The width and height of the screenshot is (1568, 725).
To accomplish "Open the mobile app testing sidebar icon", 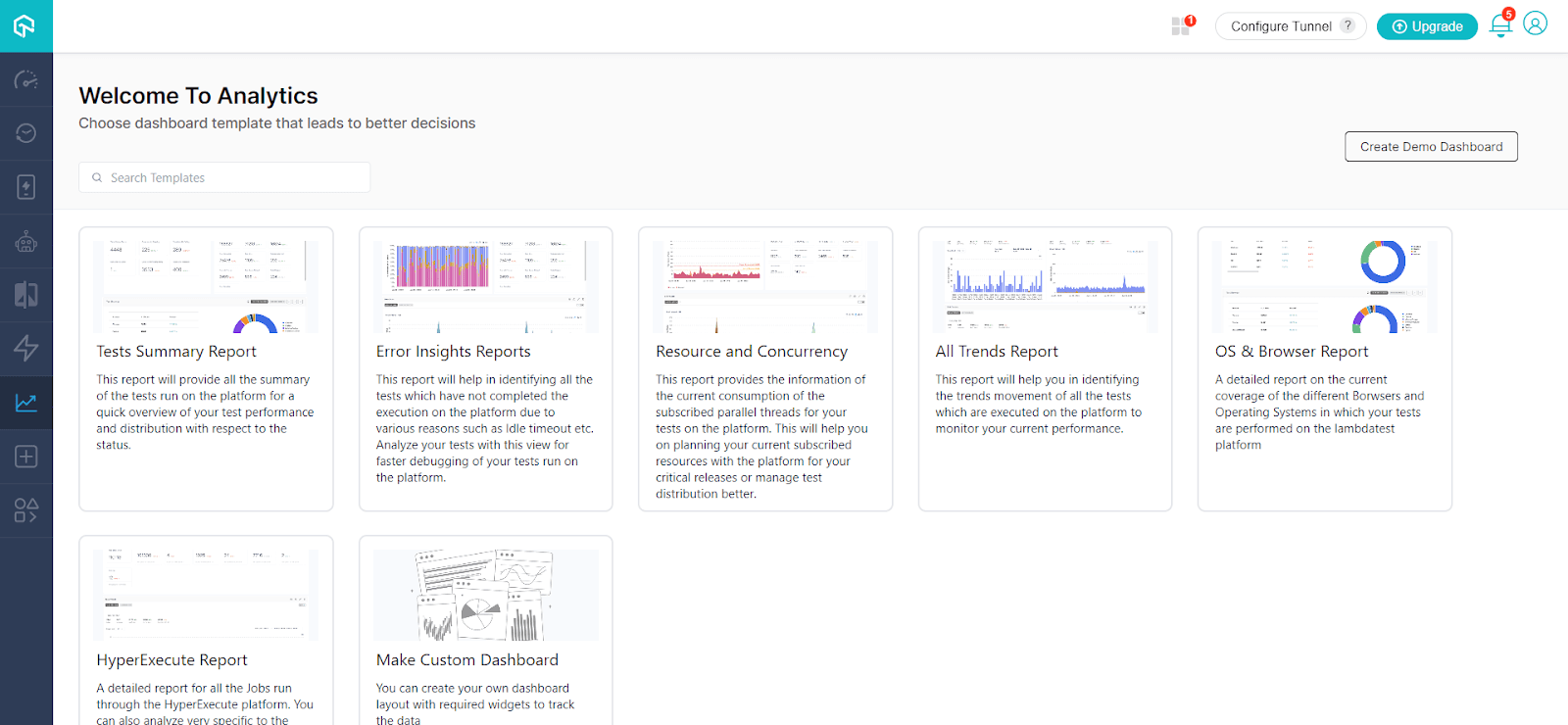I will click(x=25, y=187).
